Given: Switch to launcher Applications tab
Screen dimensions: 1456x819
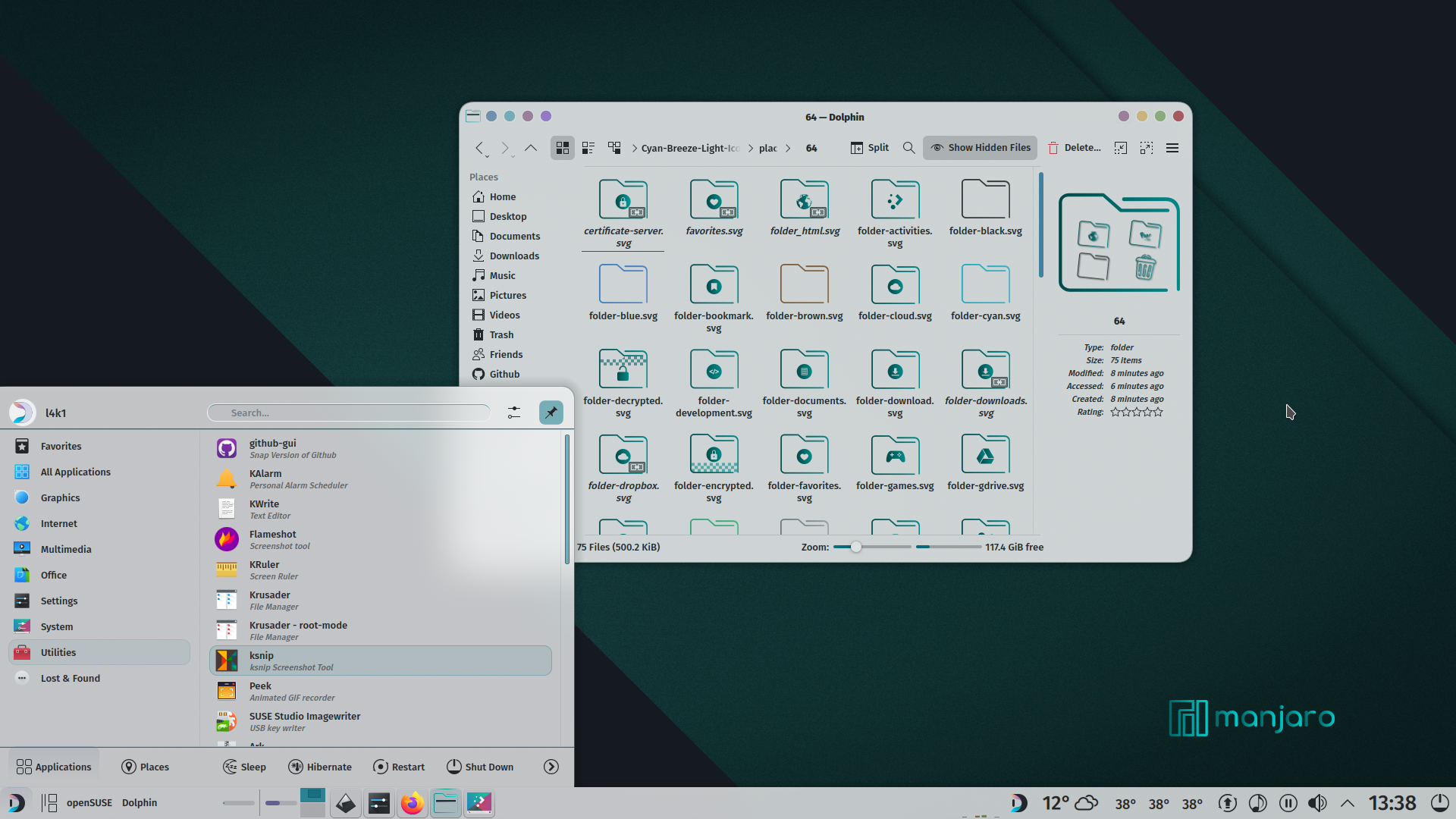Looking at the screenshot, I should click(x=54, y=767).
